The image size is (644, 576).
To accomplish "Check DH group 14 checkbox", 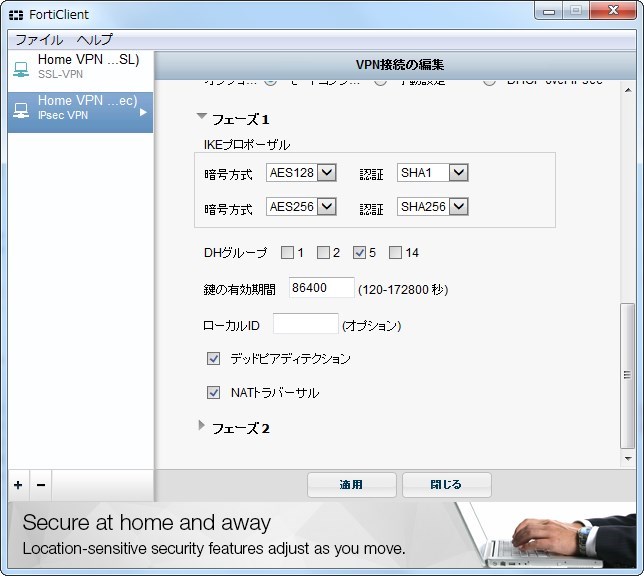I will coord(395,252).
